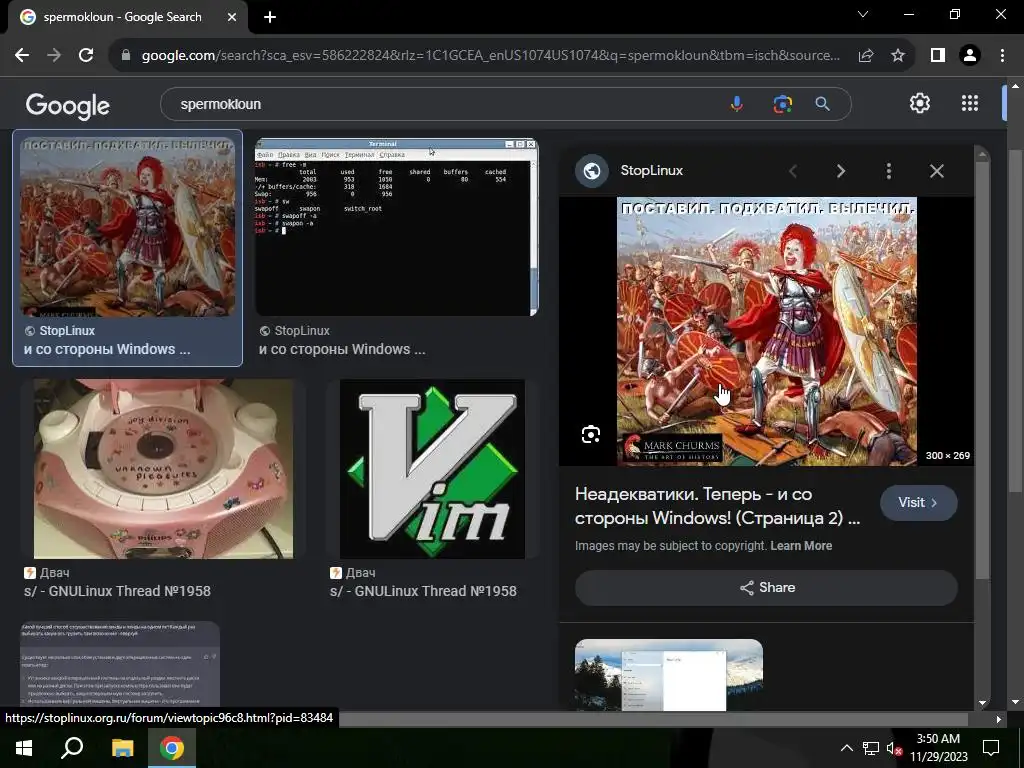The width and height of the screenshot is (1024, 768).
Task: Click the Google logo
Action: [67, 105]
